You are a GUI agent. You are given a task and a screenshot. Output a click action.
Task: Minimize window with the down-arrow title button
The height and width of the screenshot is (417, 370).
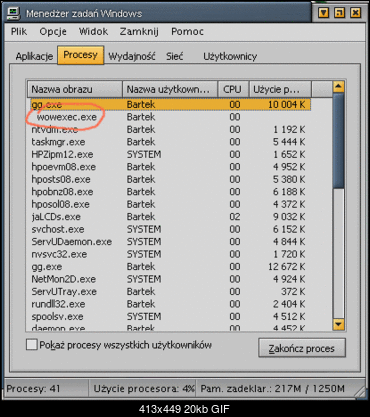coord(323,13)
